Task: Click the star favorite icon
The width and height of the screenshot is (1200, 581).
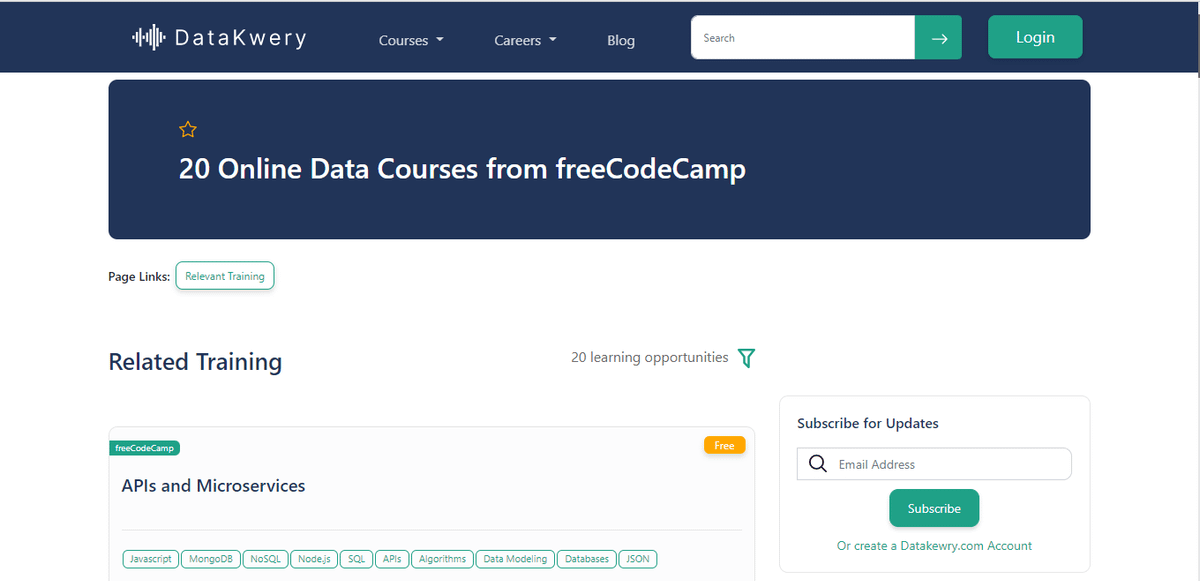Action: click(x=188, y=130)
